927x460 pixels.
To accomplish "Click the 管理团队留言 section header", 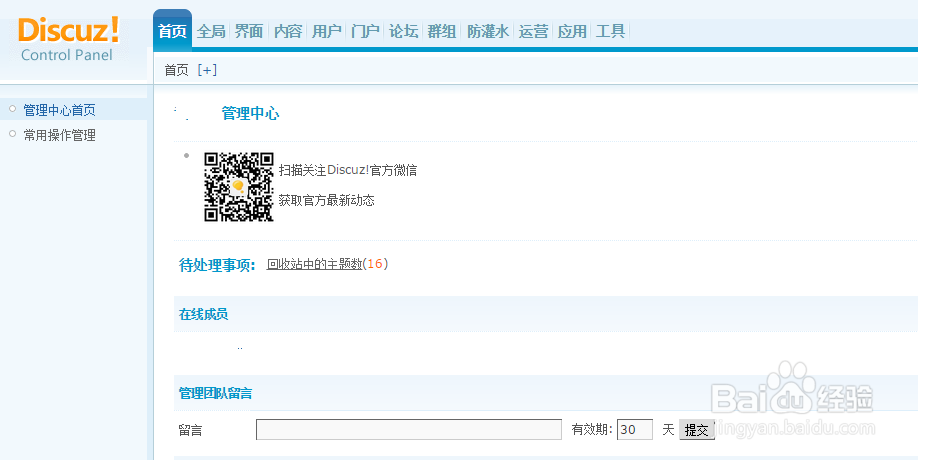I will (215, 393).
